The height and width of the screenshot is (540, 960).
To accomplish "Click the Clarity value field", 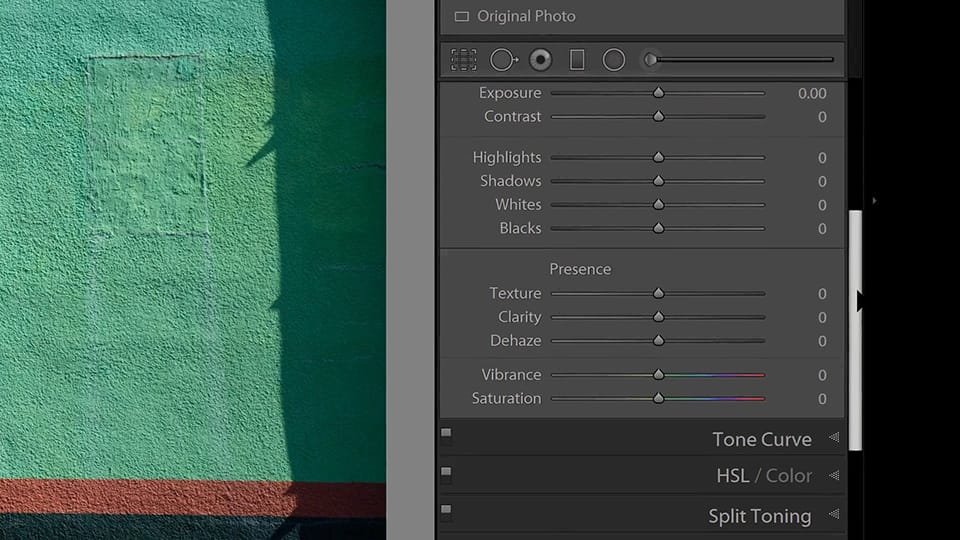I will (x=822, y=318).
